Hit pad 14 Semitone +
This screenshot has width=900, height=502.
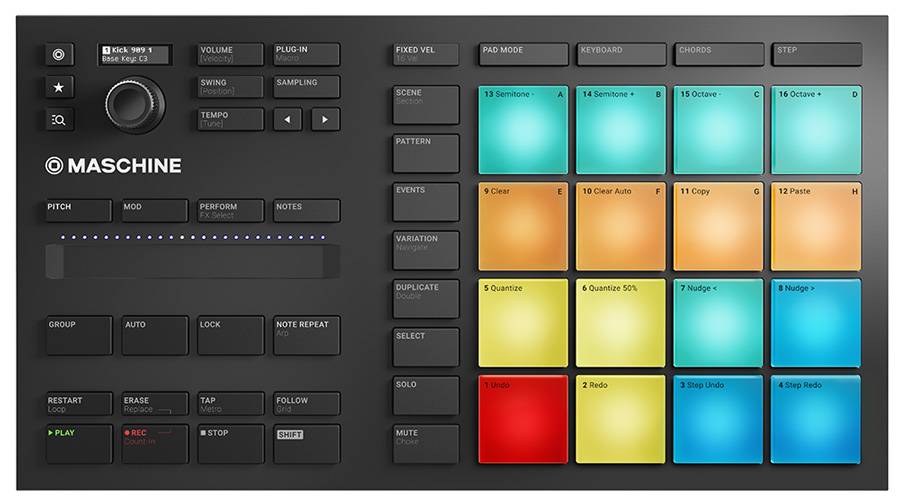621,130
